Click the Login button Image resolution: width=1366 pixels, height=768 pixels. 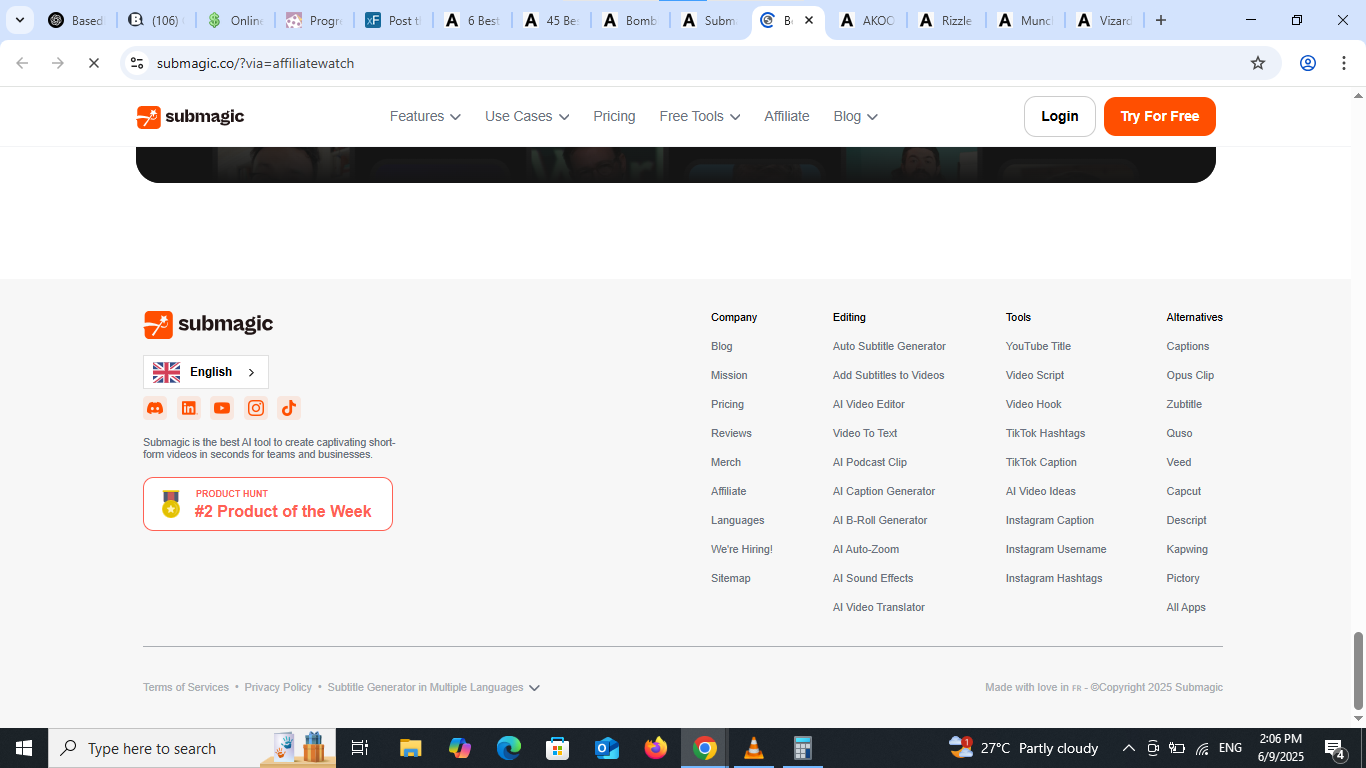pos(1060,116)
